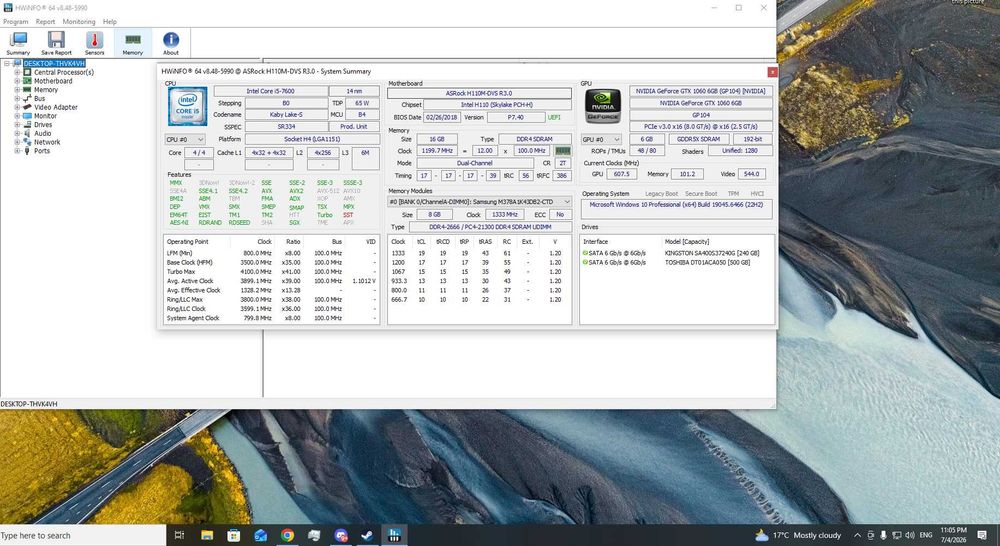Viewport: 1000px width, 546px height.
Task: Select the Network tree item
Action: tap(47, 142)
